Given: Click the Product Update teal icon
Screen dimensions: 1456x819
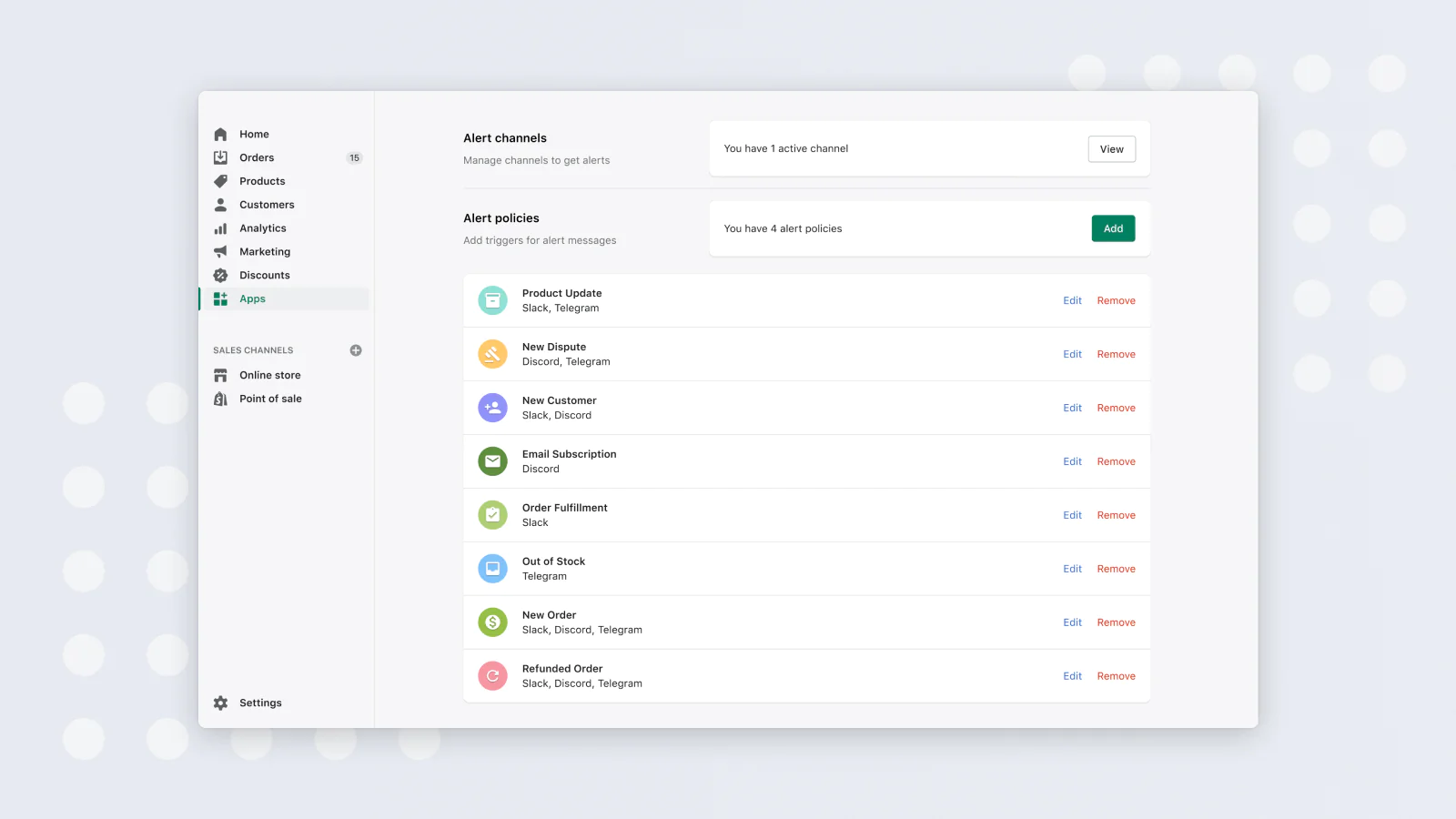Looking at the screenshot, I should tap(492, 300).
